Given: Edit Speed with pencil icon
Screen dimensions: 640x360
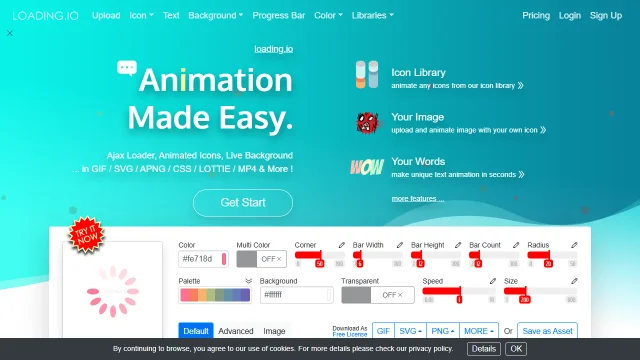Looking at the screenshot, I should (x=493, y=281).
